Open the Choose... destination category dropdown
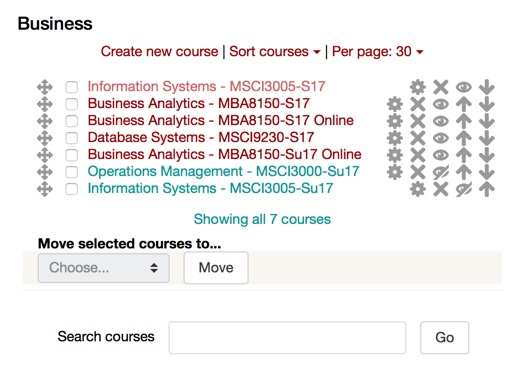 103,268
